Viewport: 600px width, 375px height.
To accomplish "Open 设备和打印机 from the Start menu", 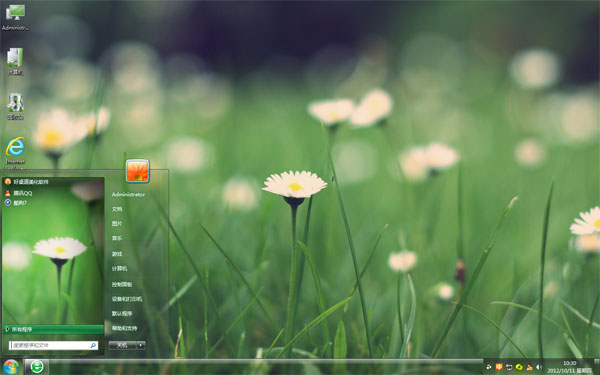I will coord(127,298).
